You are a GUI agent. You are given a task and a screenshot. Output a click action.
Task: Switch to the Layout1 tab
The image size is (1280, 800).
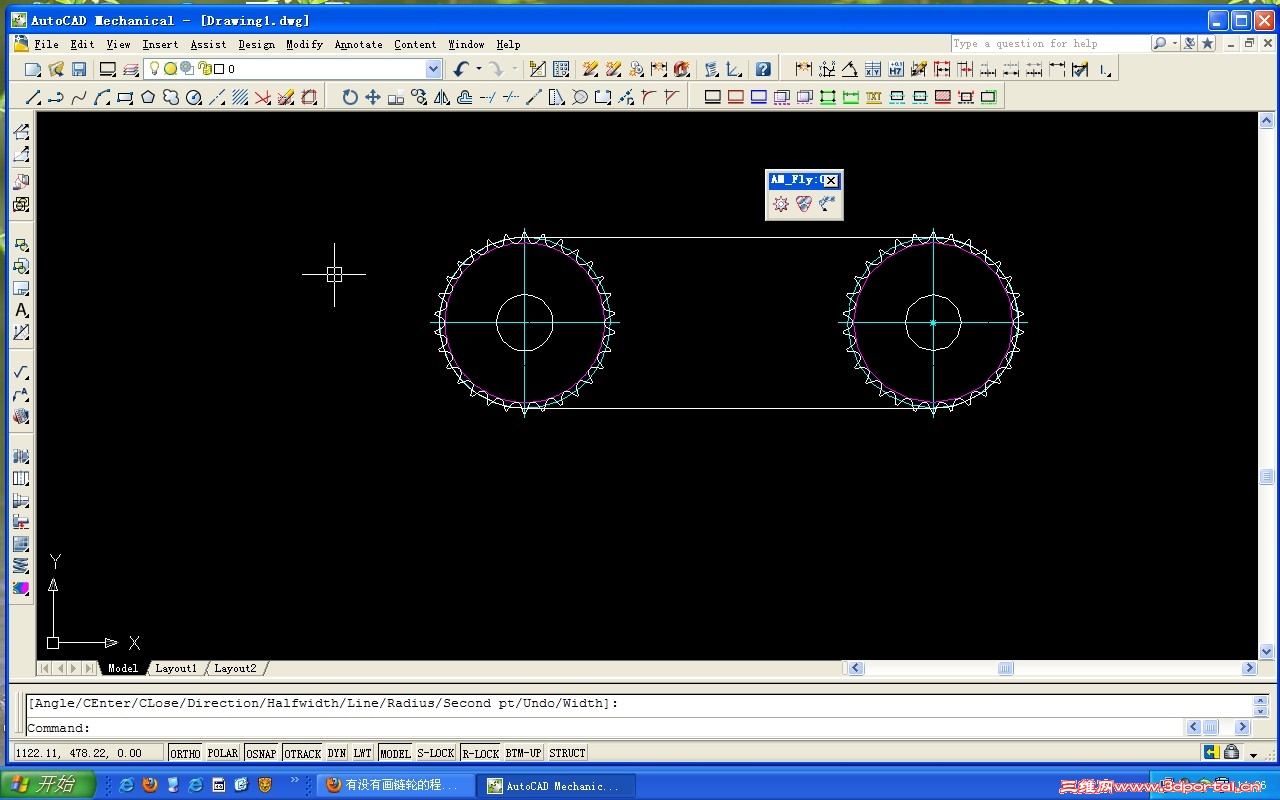click(176, 668)
